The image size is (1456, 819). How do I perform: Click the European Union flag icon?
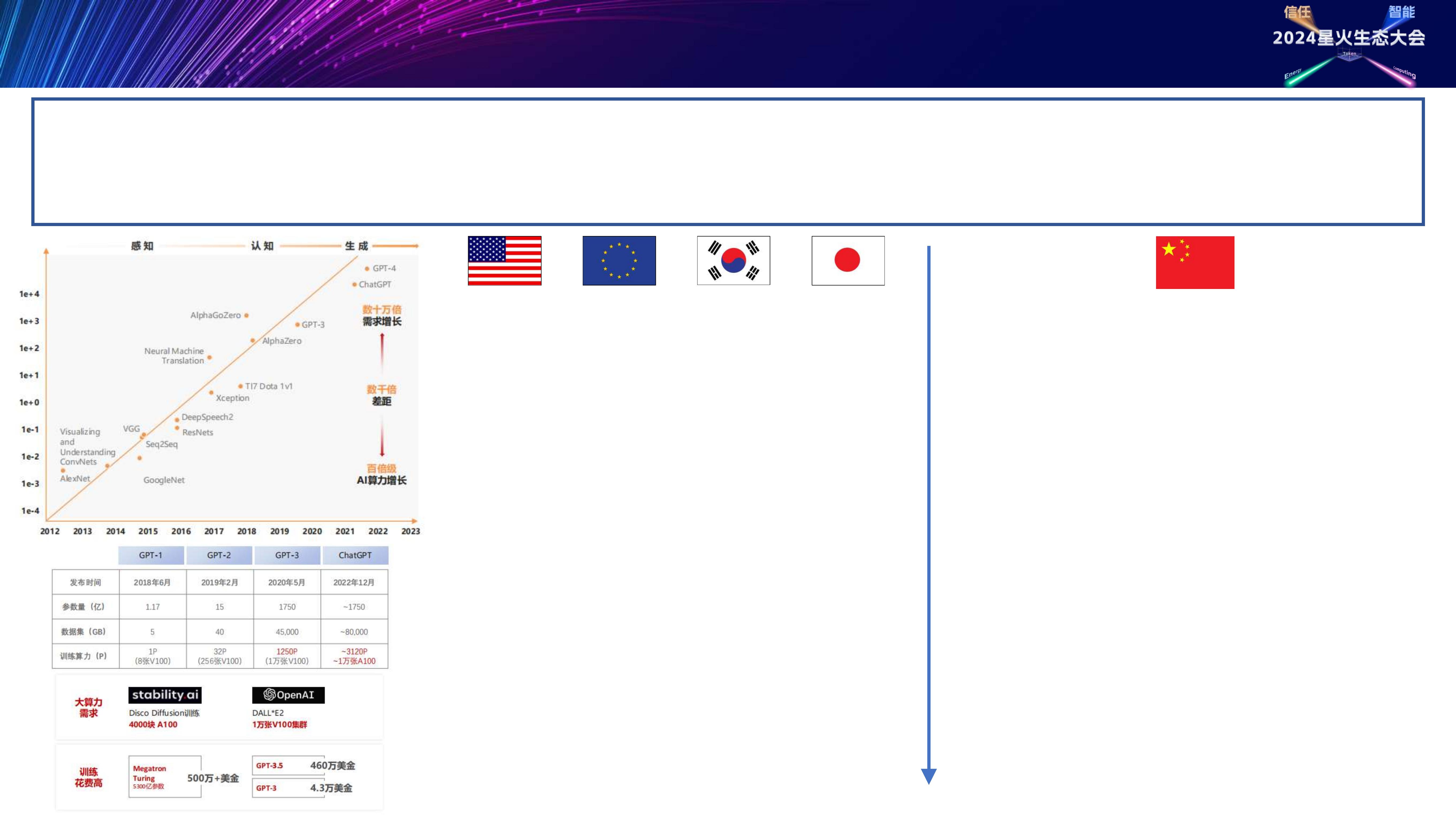[619, 261]
